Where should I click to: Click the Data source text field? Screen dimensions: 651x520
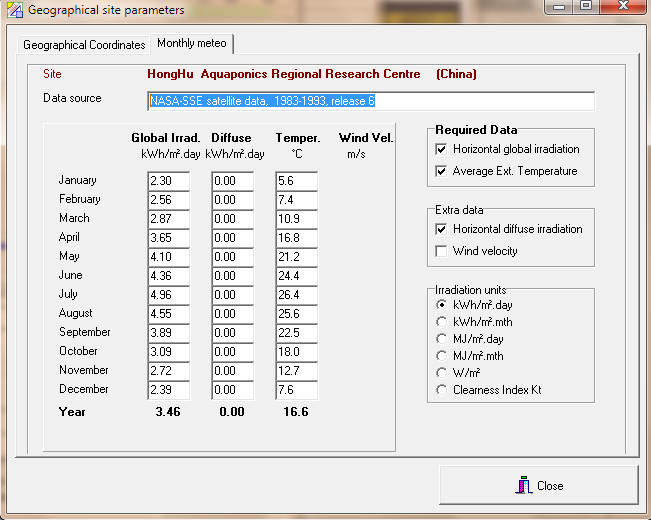click(x=370, y=101)
